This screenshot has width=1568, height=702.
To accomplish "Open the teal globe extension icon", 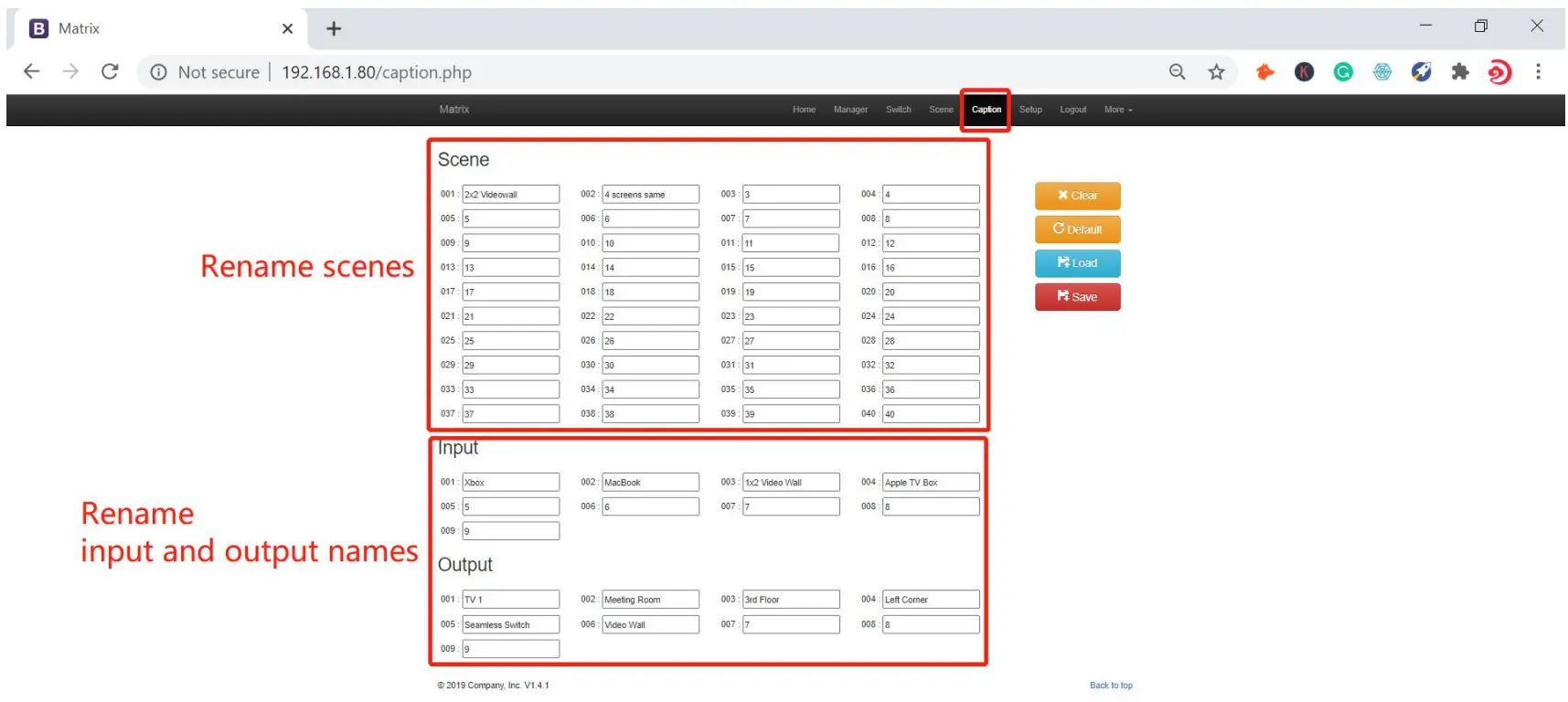I will click(x=1382, y=72).
